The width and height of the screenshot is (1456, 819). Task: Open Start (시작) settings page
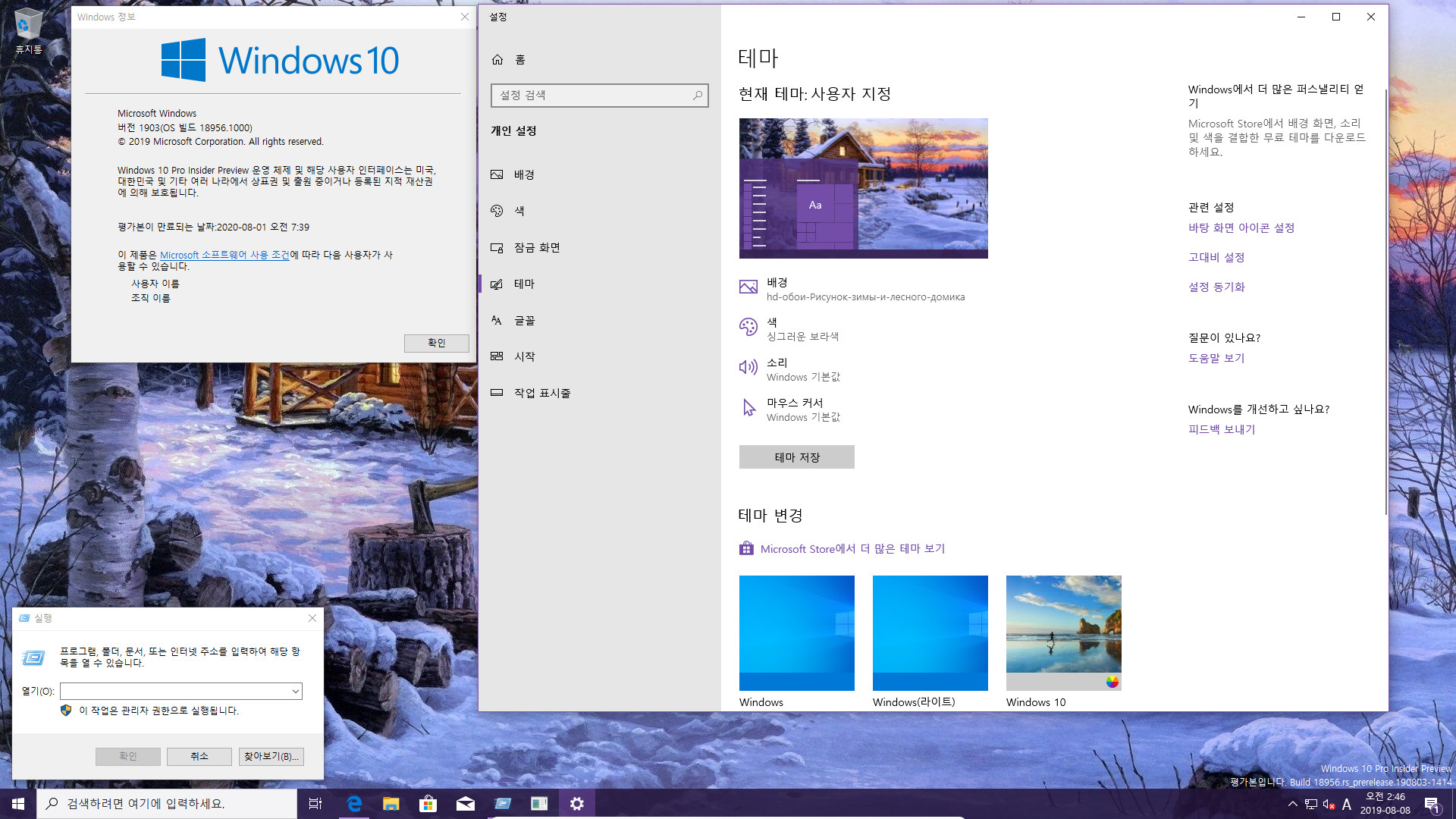[599, 356]
